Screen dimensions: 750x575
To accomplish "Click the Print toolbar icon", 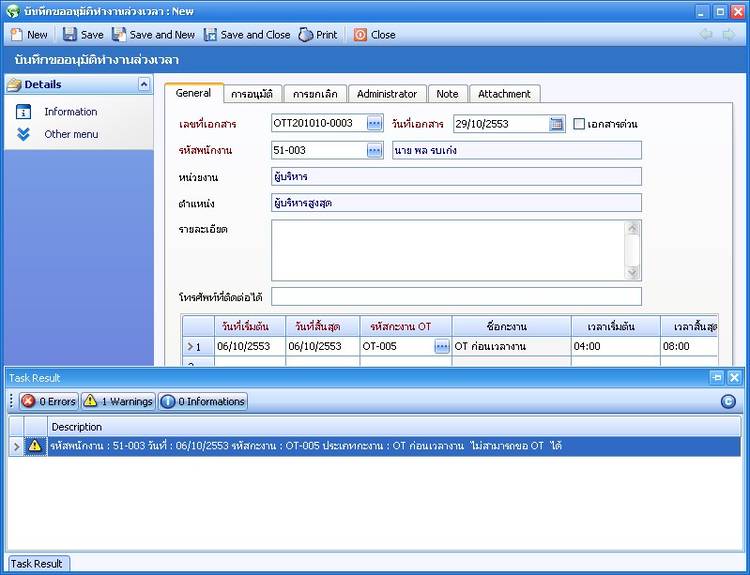I will [x=307, y=34].
